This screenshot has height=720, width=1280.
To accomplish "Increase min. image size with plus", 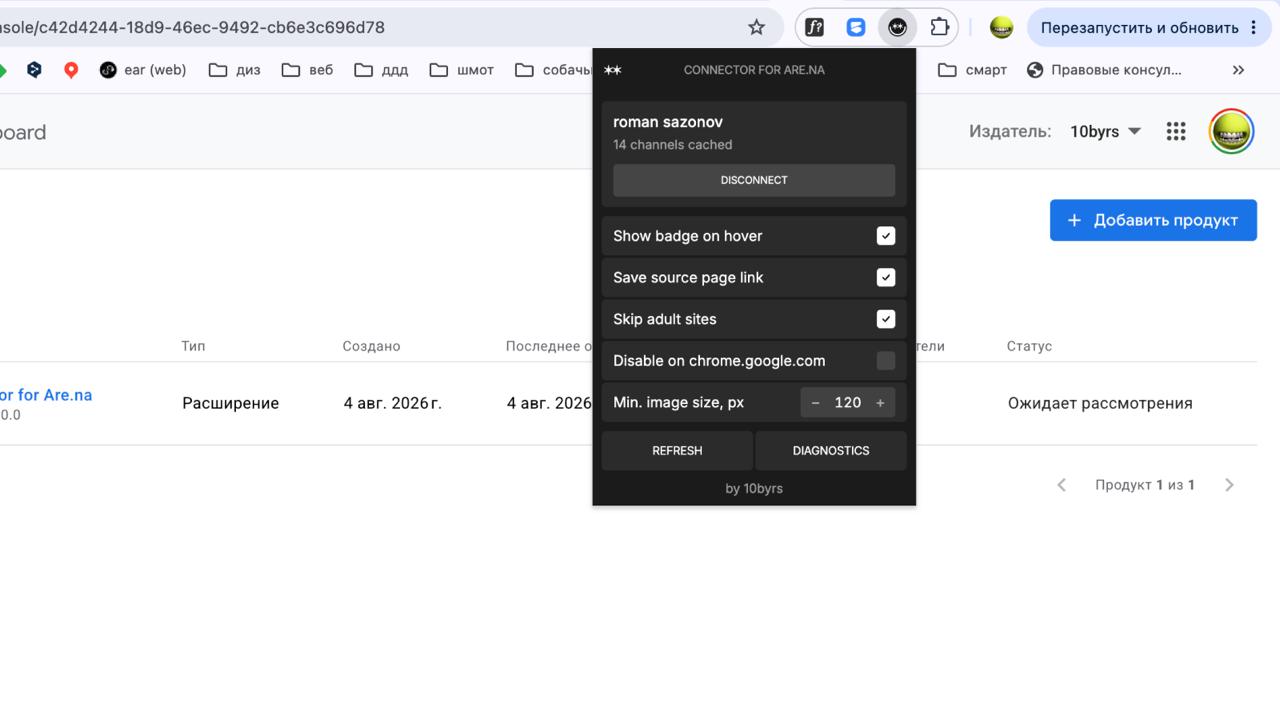I will (x=880, y=403).
